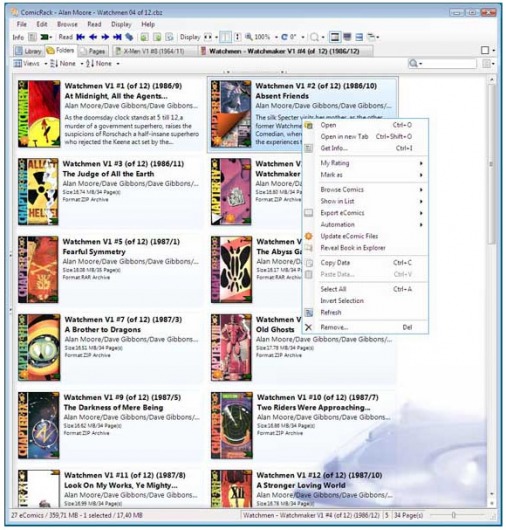The image size is (506, 530).
Task: Click the grouping icon beside first None
Action: click(x=54, y=63)
